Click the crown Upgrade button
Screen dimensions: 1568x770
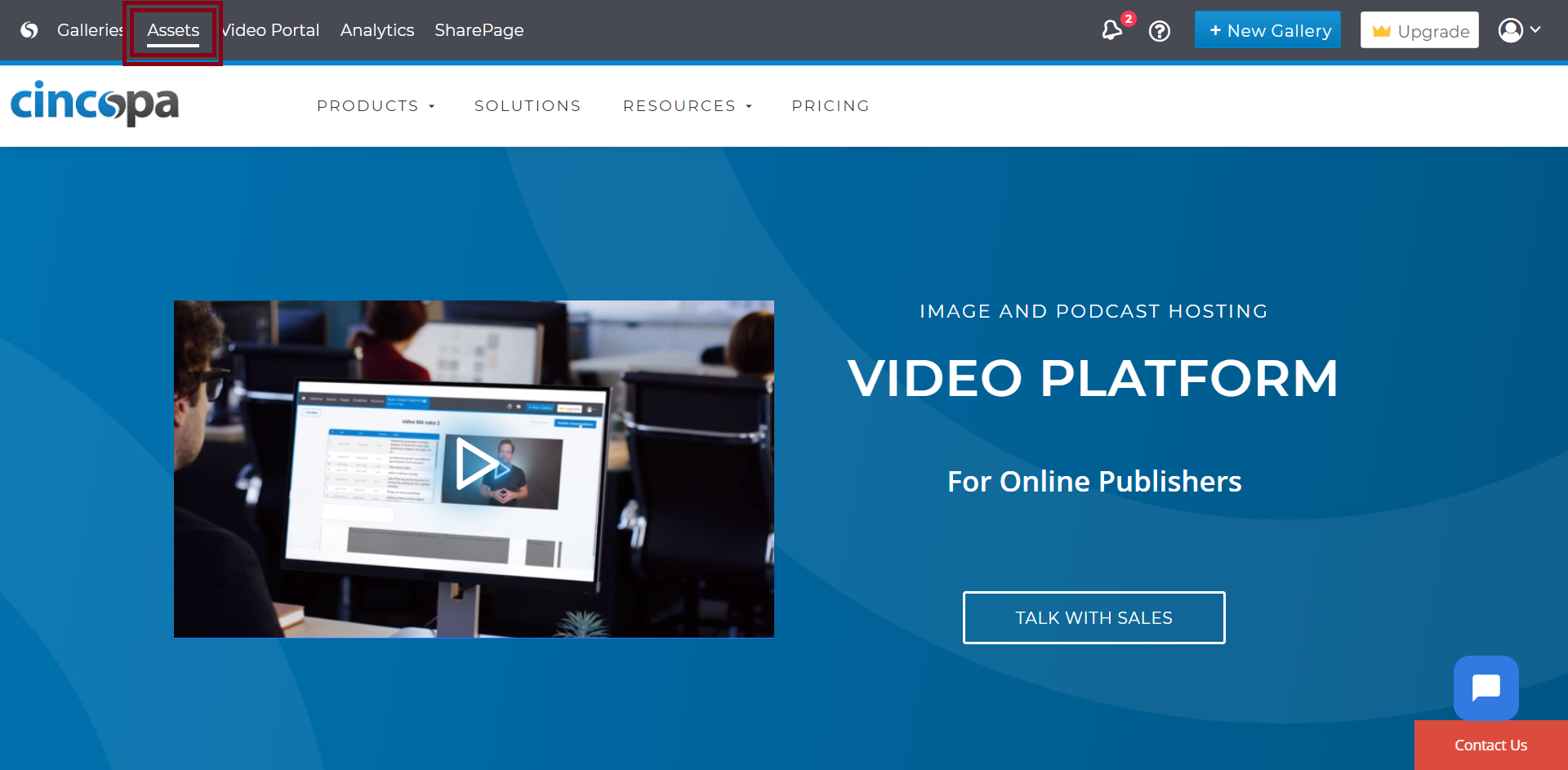coord(1419,30)
